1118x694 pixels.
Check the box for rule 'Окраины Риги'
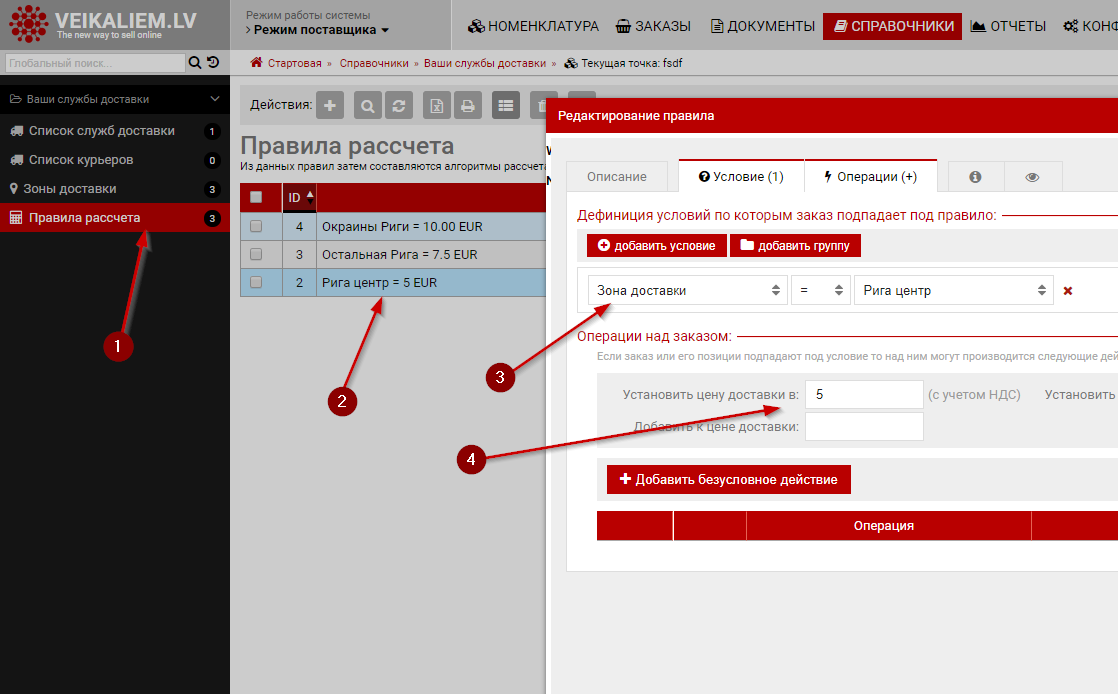[x=256, y=227]
